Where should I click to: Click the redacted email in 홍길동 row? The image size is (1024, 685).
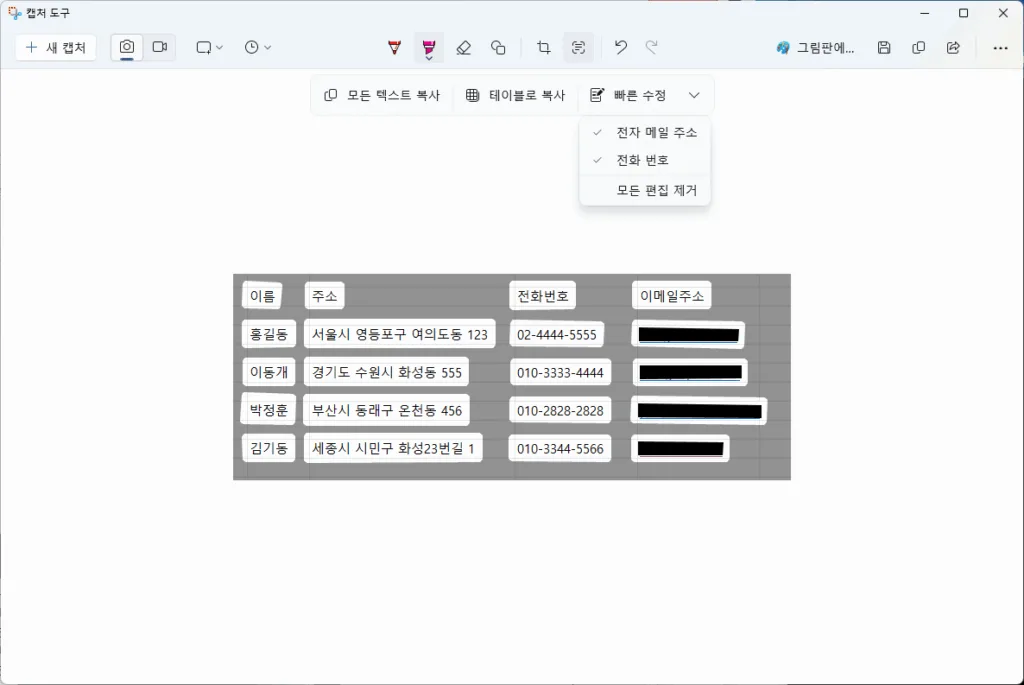(688, 335)
